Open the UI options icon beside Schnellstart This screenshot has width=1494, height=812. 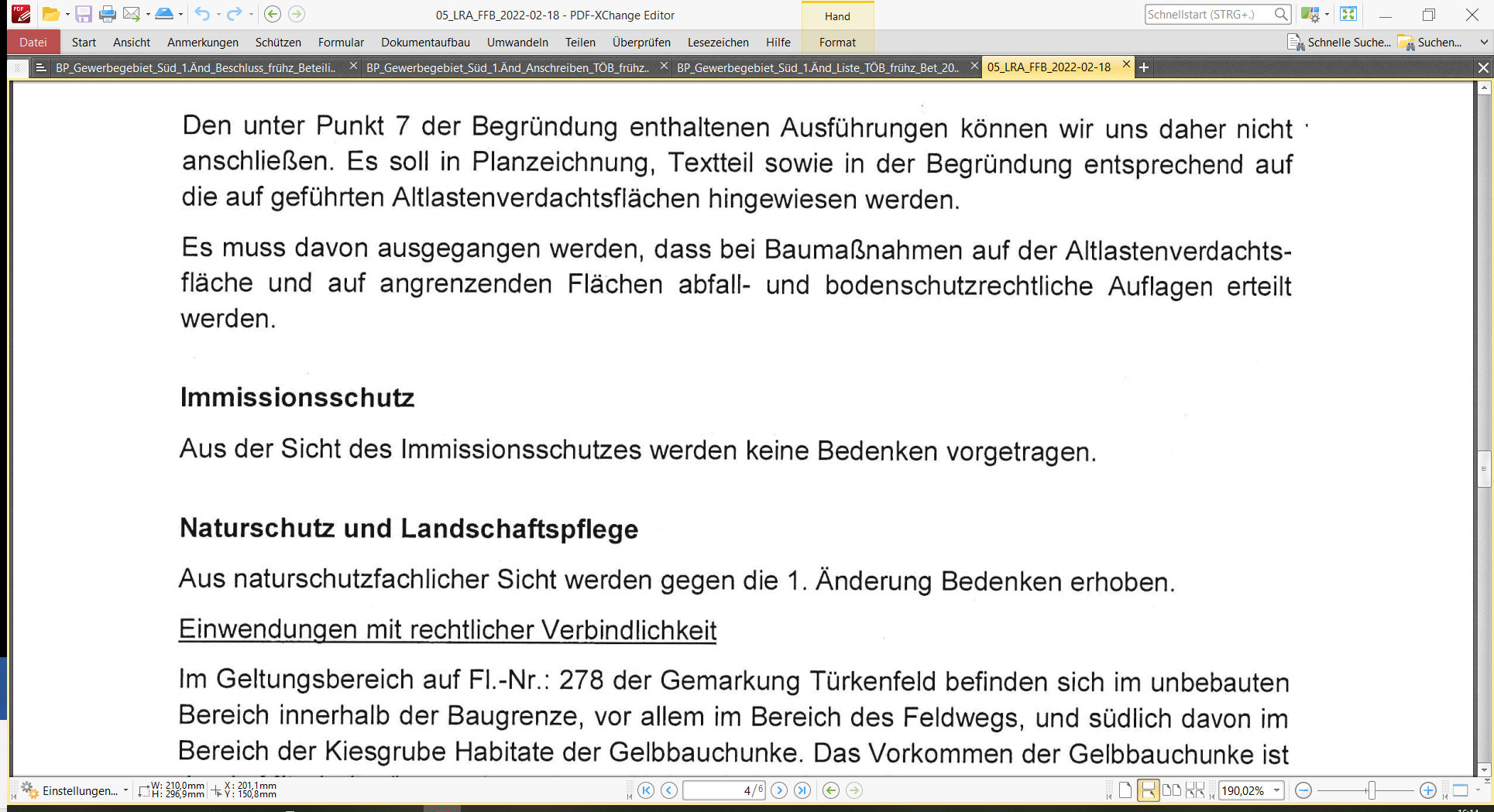[x=1310, y=14]
